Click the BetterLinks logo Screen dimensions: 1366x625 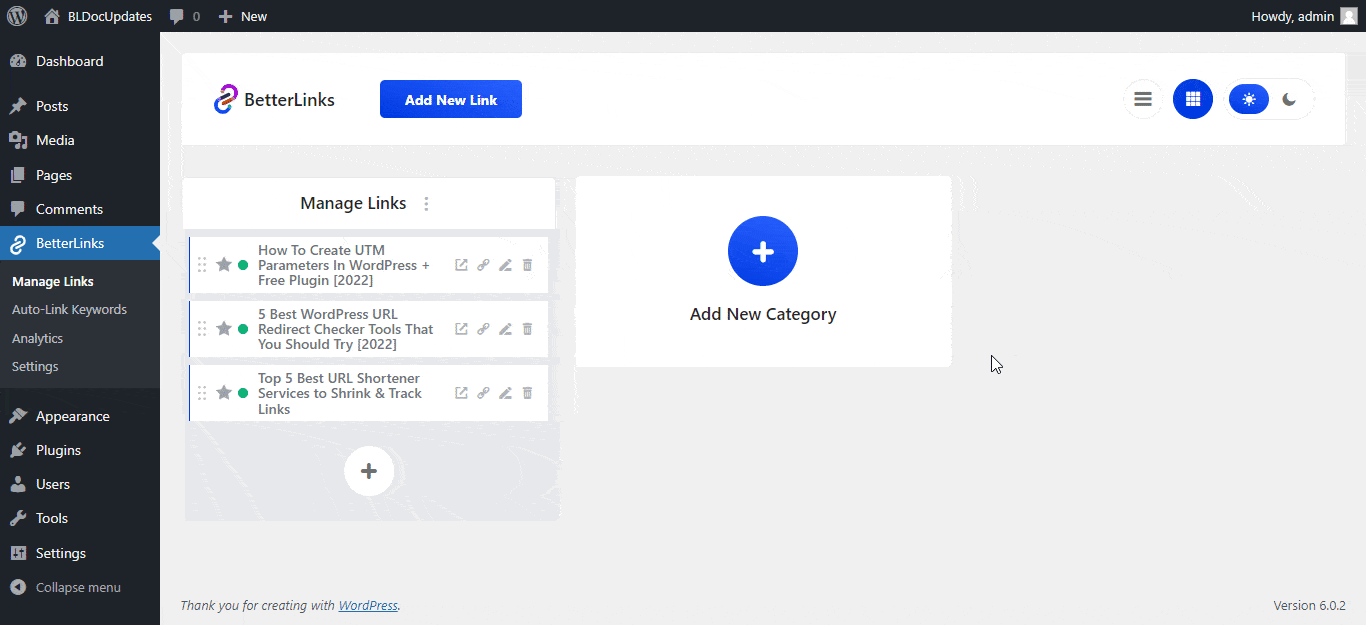(x=273, y=98)
